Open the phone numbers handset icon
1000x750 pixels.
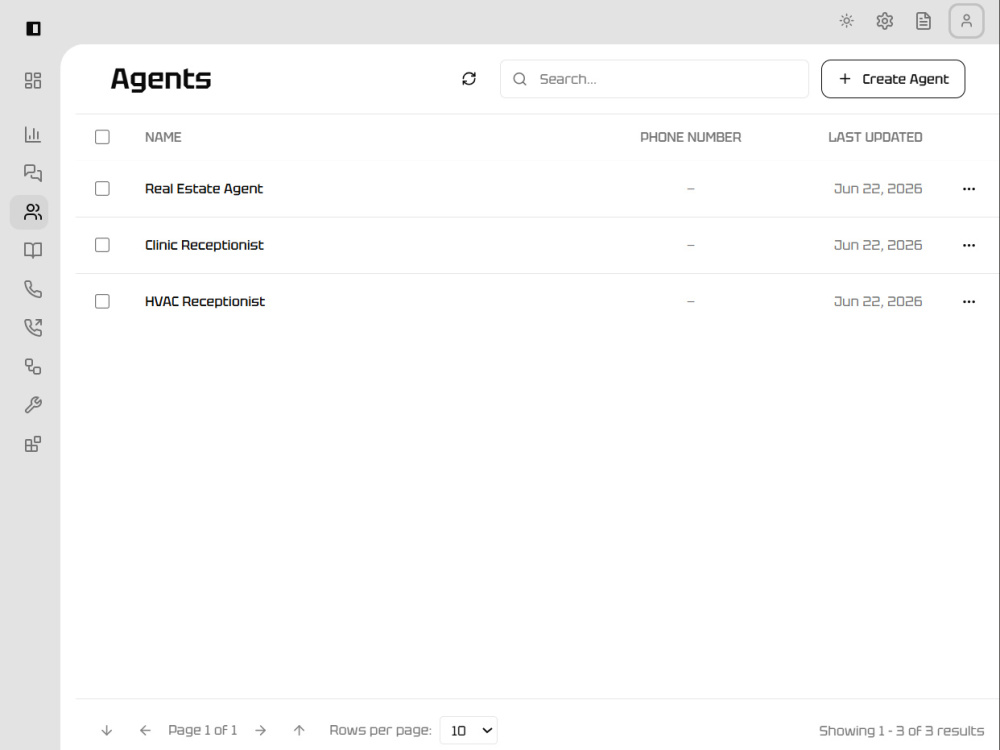point(33,289)
